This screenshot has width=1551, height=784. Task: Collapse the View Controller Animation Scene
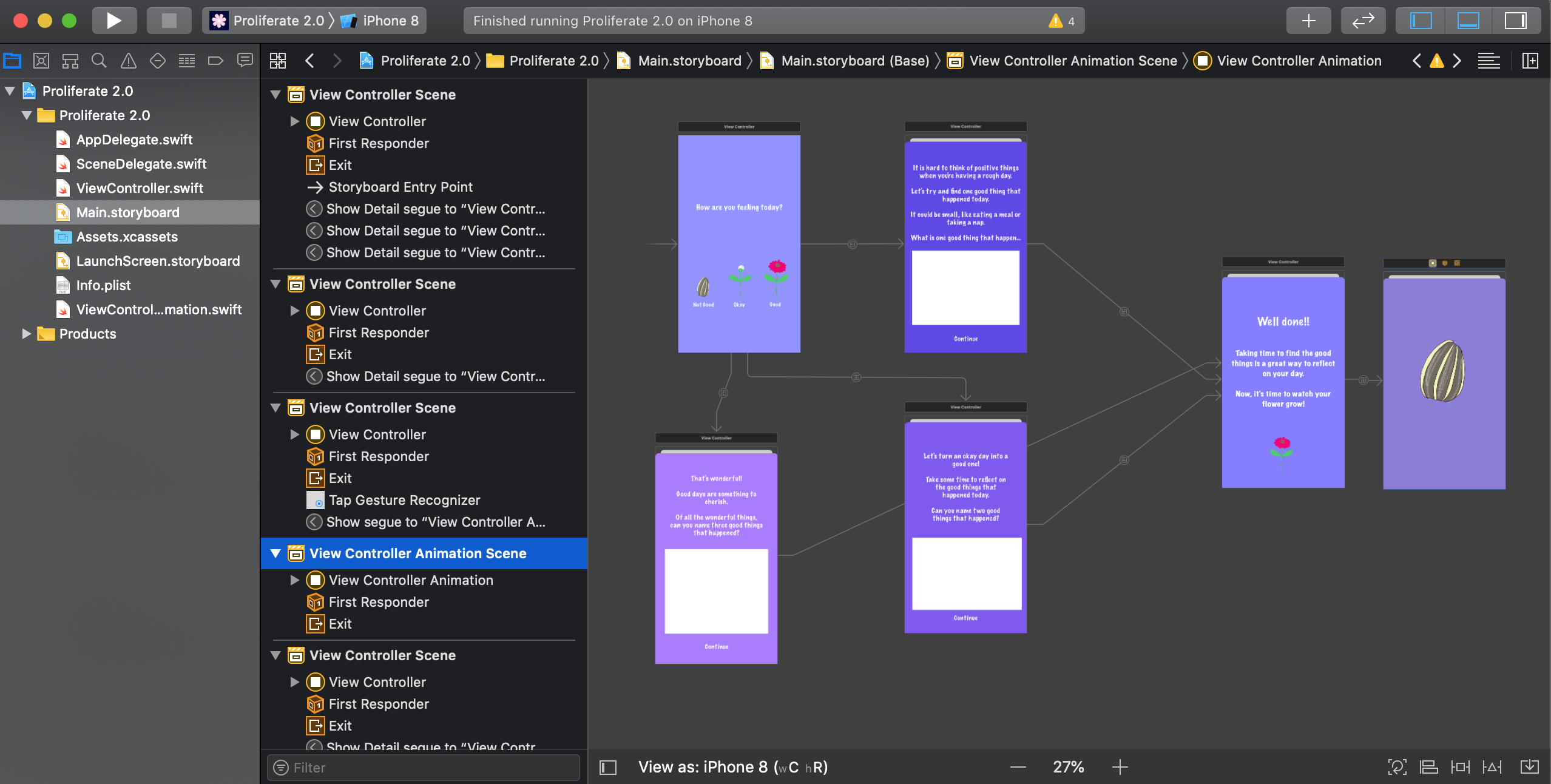pos(275,553)
